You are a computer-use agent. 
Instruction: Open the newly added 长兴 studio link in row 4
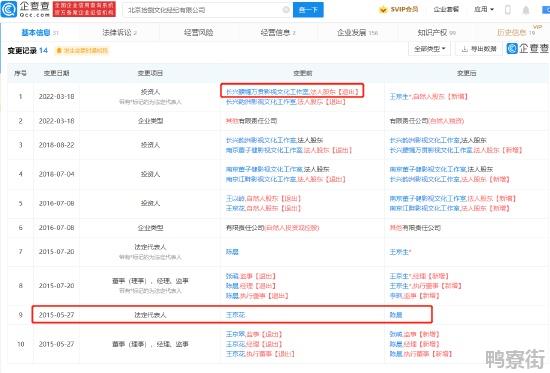(x=425, y=179)
